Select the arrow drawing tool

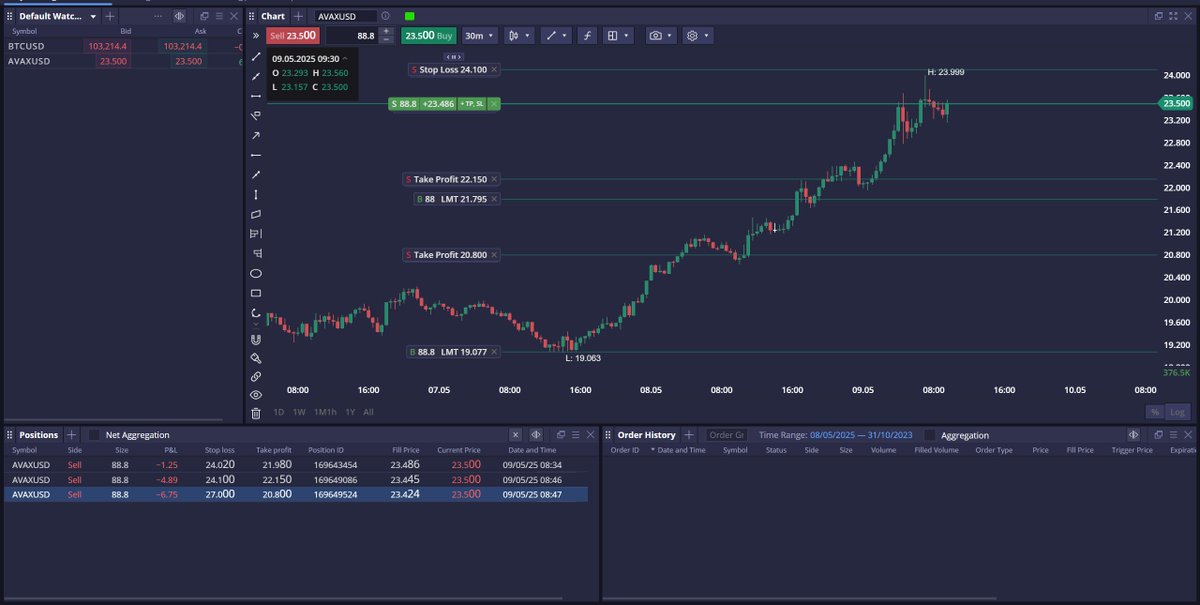tap(256, 135)
